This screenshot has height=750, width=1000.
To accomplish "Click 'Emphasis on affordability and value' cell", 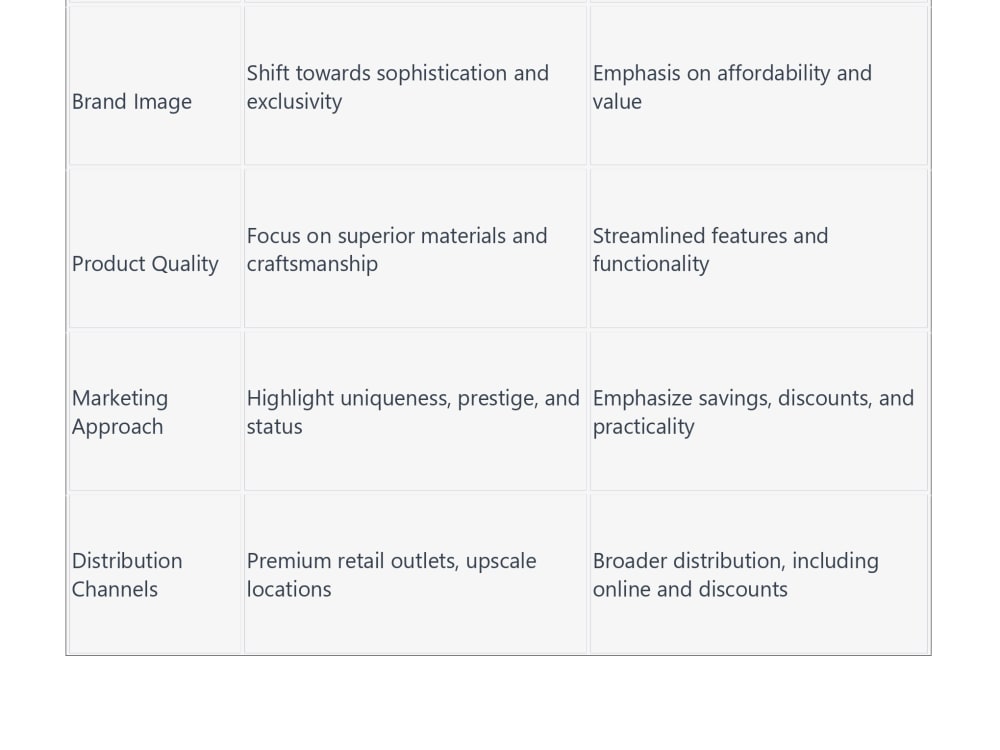I will [x=759, y=86].
